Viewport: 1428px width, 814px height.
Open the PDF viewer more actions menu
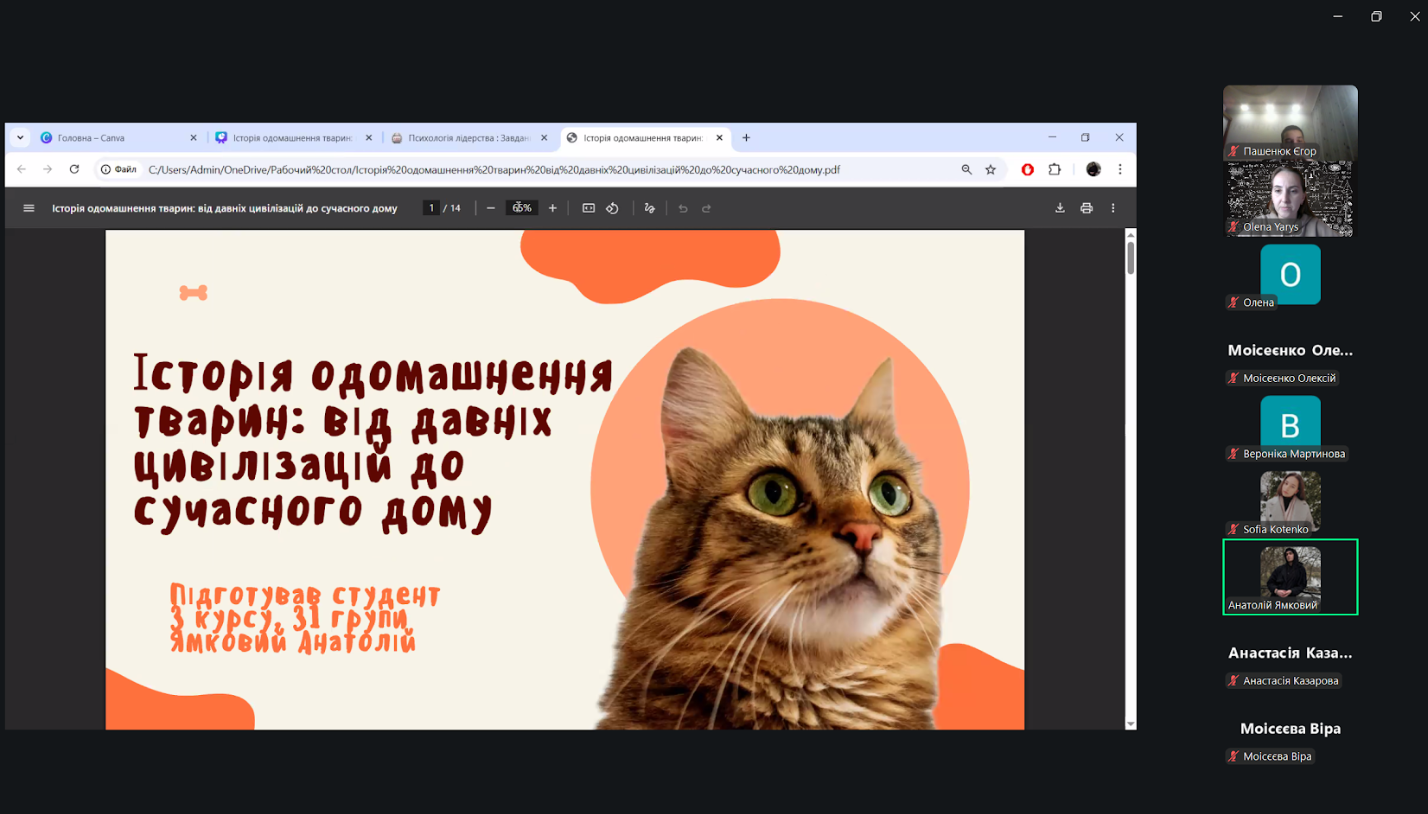point(1113,208)
